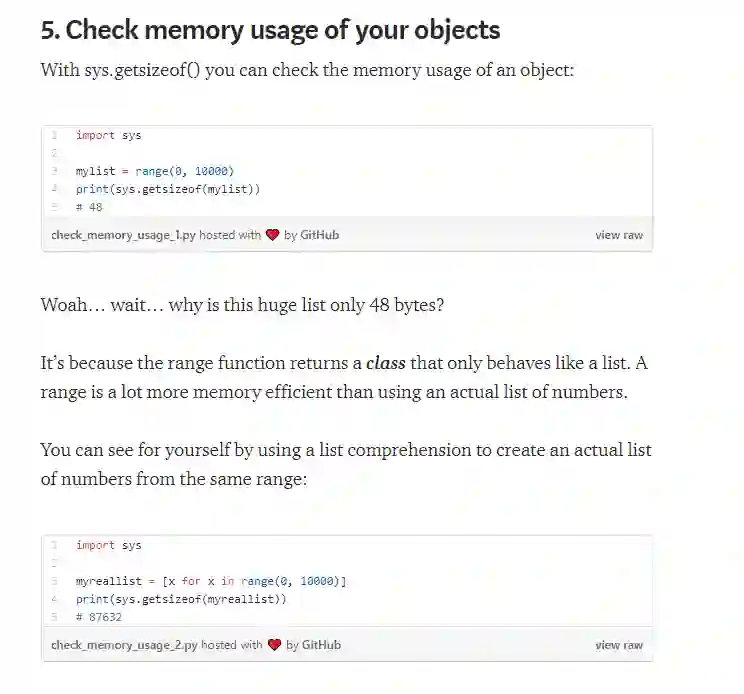
Task: Open check_memory_usage_1.py file link
Action: pos(123,236)
